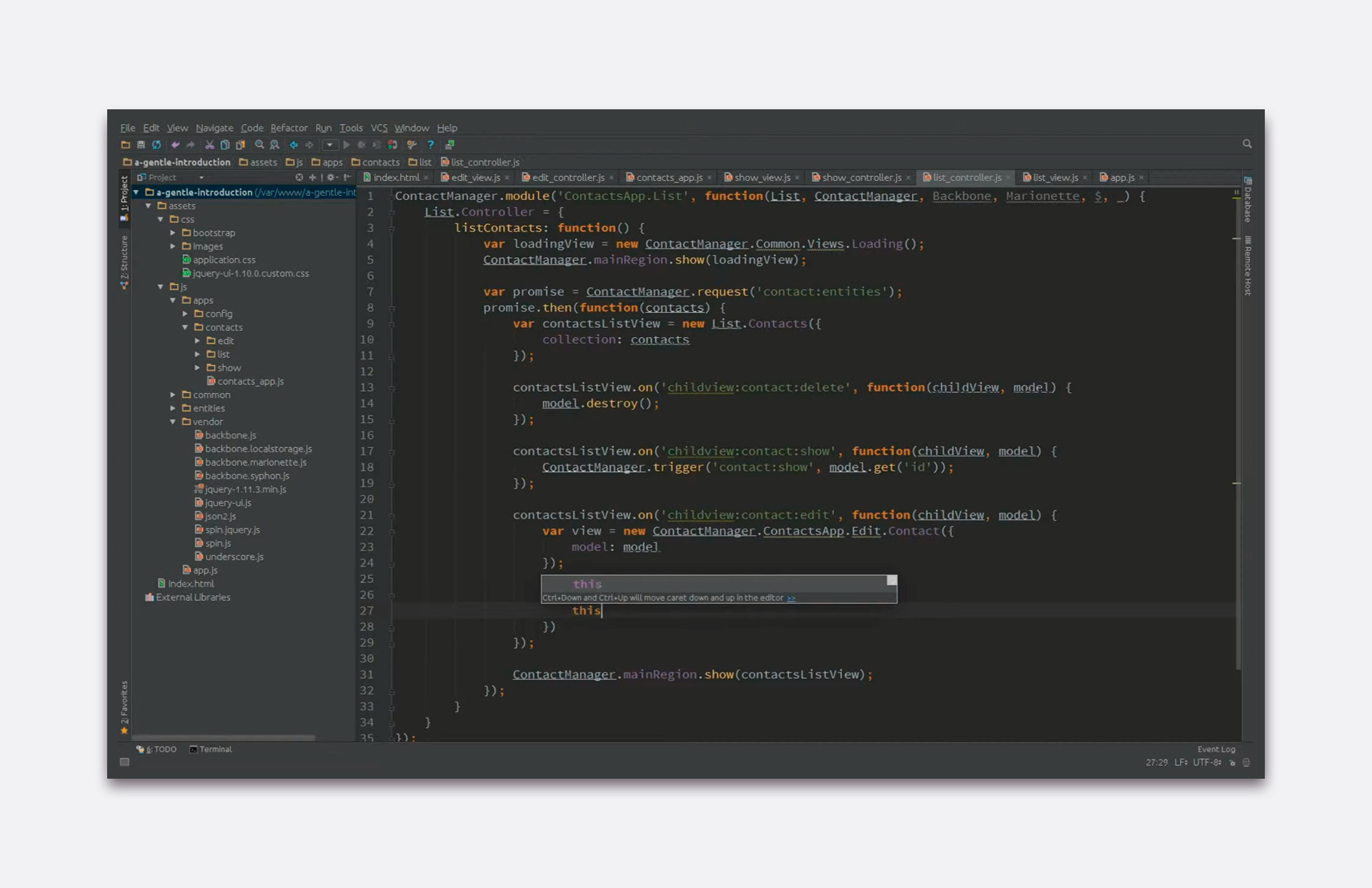The image size is (1372, 888).
Task: Toggle the Database side panel
Action: 1248,200
